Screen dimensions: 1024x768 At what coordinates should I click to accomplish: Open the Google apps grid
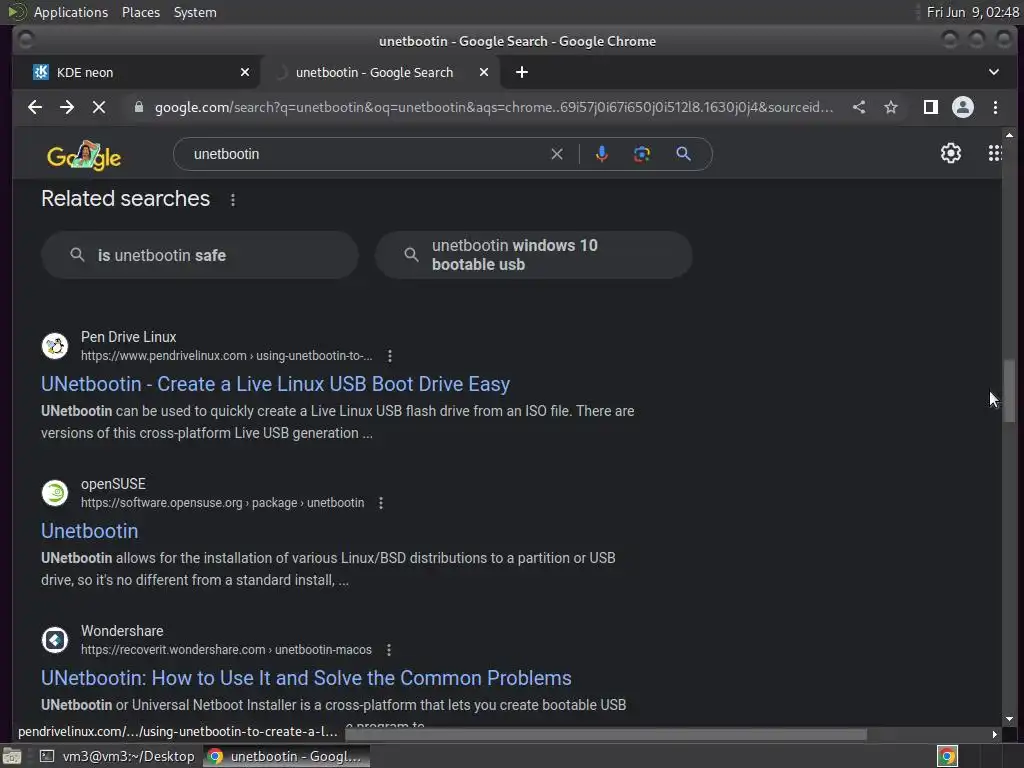pyautogui.click(x=994, y=153)
